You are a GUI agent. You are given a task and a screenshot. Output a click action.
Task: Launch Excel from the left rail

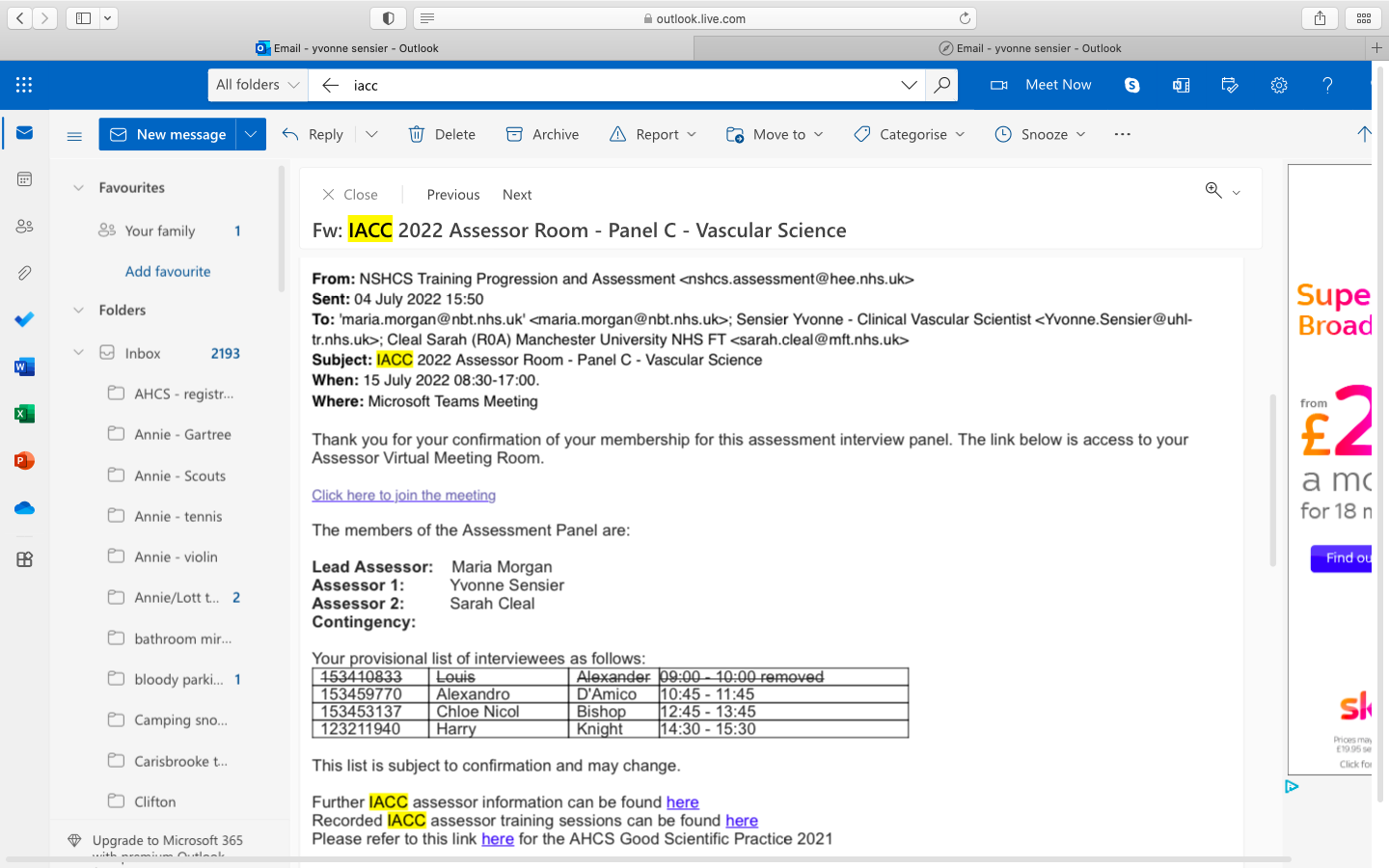point(24,414)
